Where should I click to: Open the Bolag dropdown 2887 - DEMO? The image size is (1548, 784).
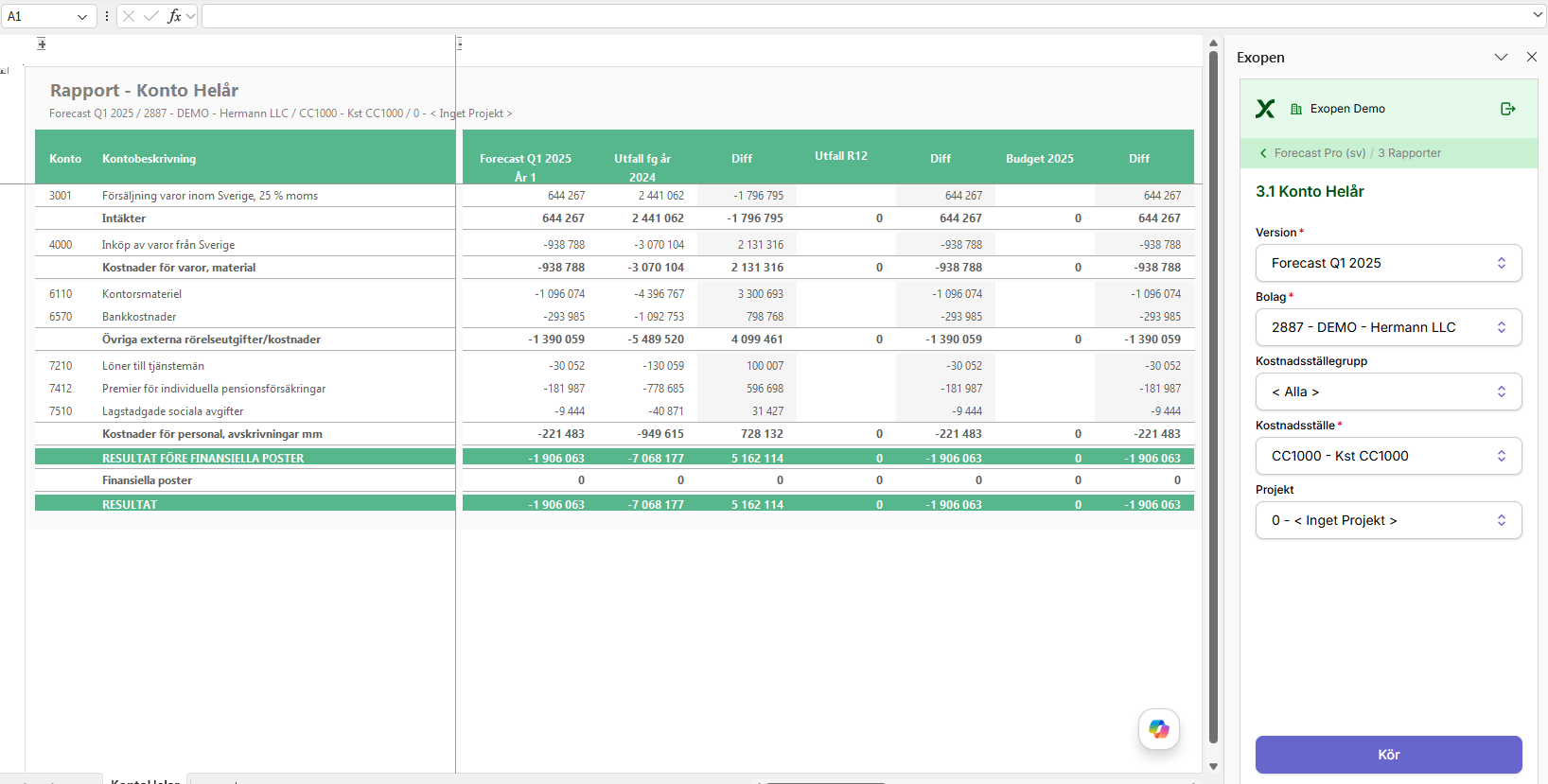pyautogui.click(x=1389, y=327)
